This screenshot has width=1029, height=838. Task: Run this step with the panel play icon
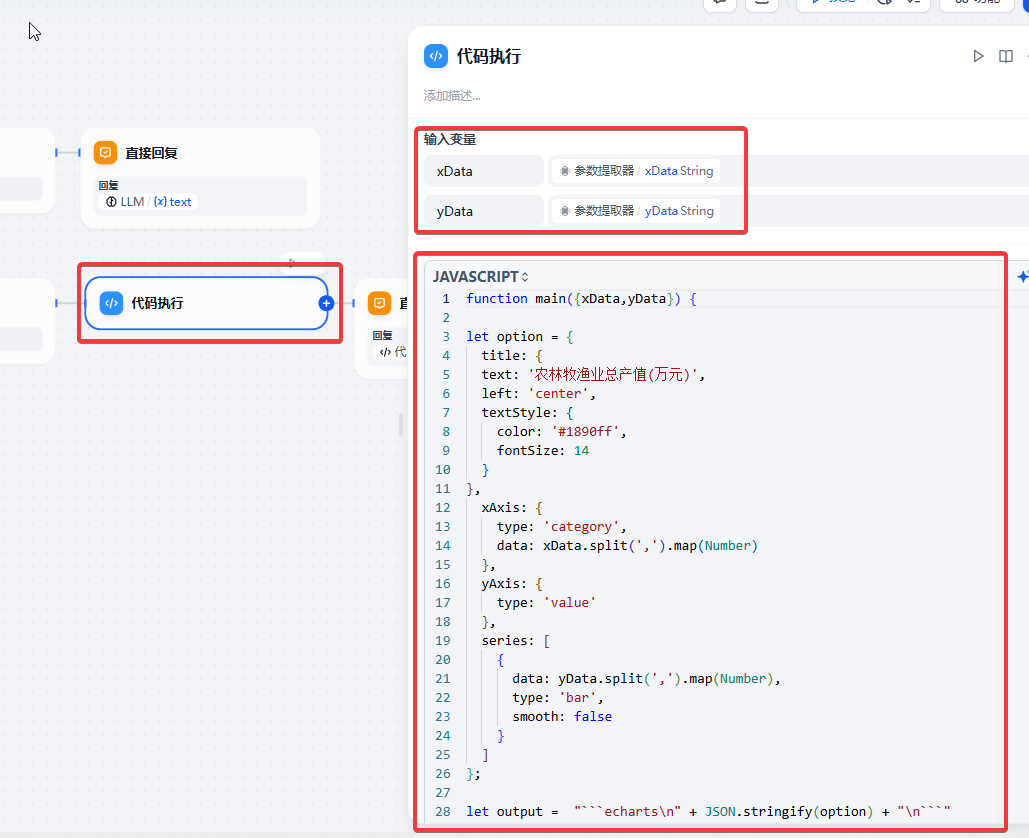[978, 56]
